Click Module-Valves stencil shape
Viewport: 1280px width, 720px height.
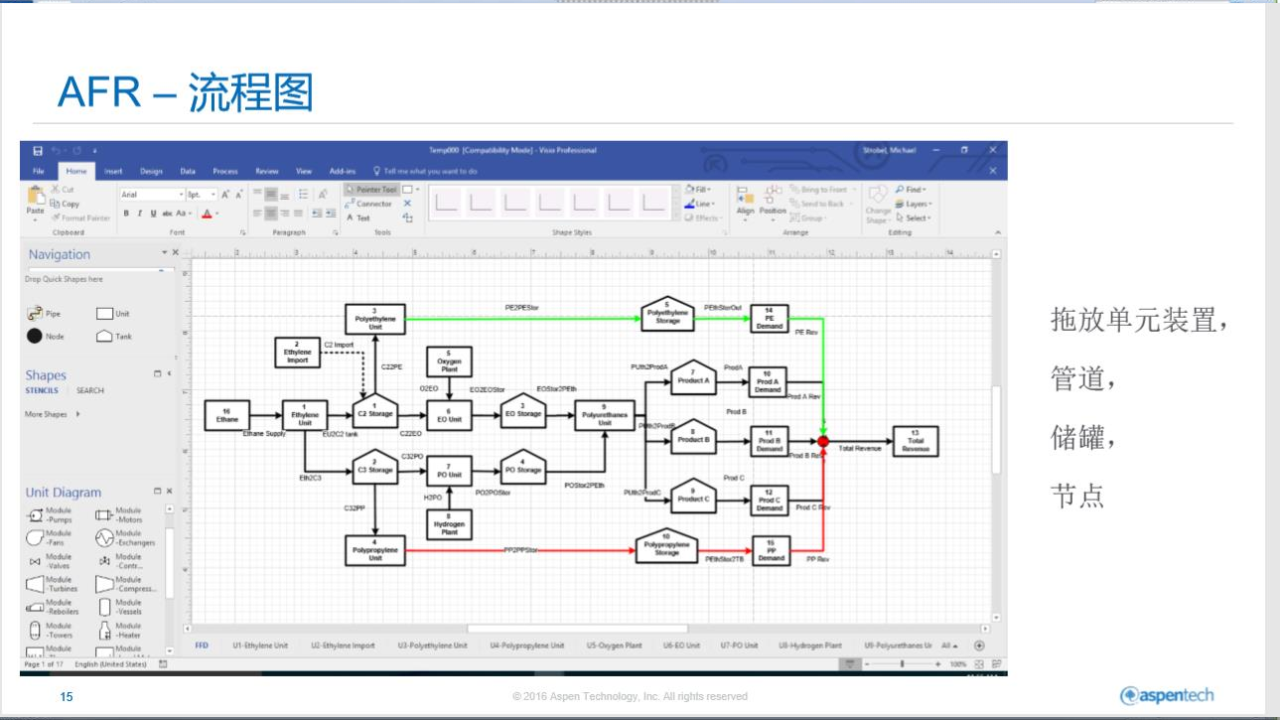click(49, 561)
